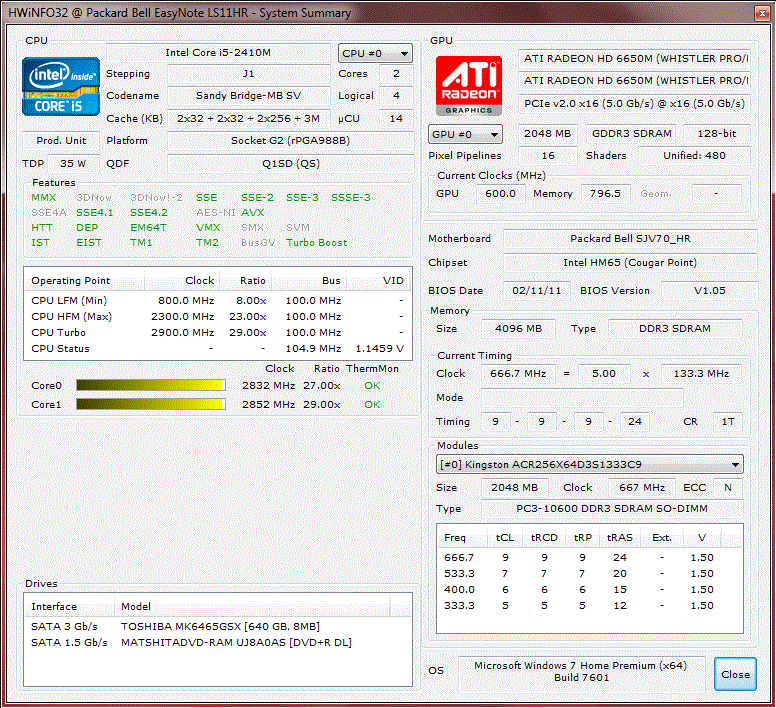Click the Intel Core i5-2410M name field
This screenshot has width=776, height=708.
[x=218, y=52]
